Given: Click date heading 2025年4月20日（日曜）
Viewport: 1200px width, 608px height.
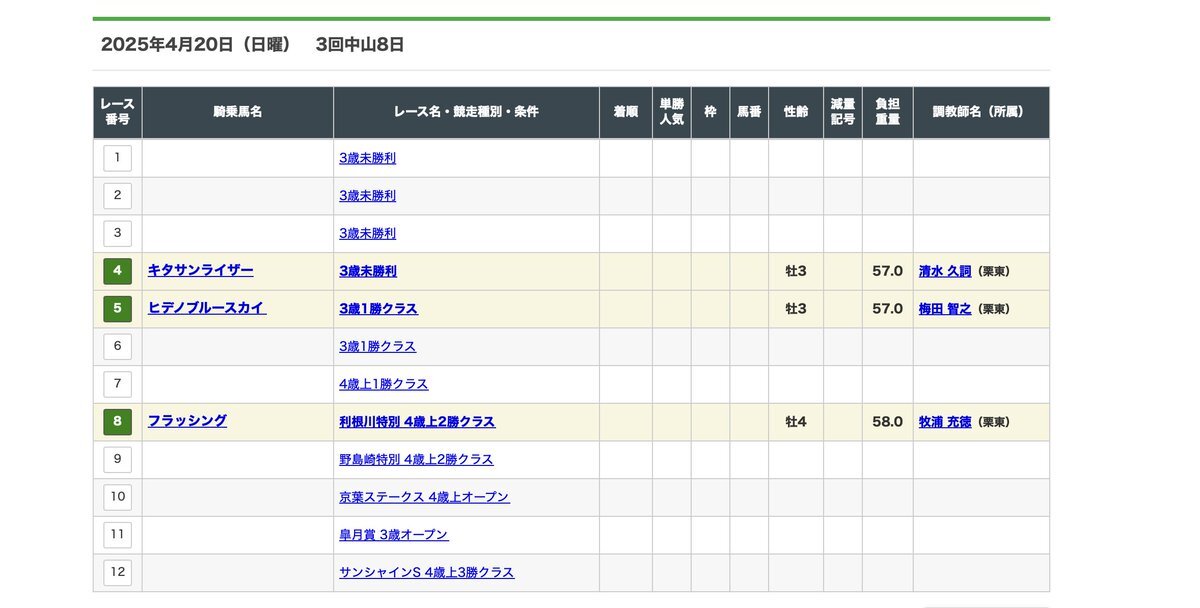Looking at the screenshot, I should (196, 45).
